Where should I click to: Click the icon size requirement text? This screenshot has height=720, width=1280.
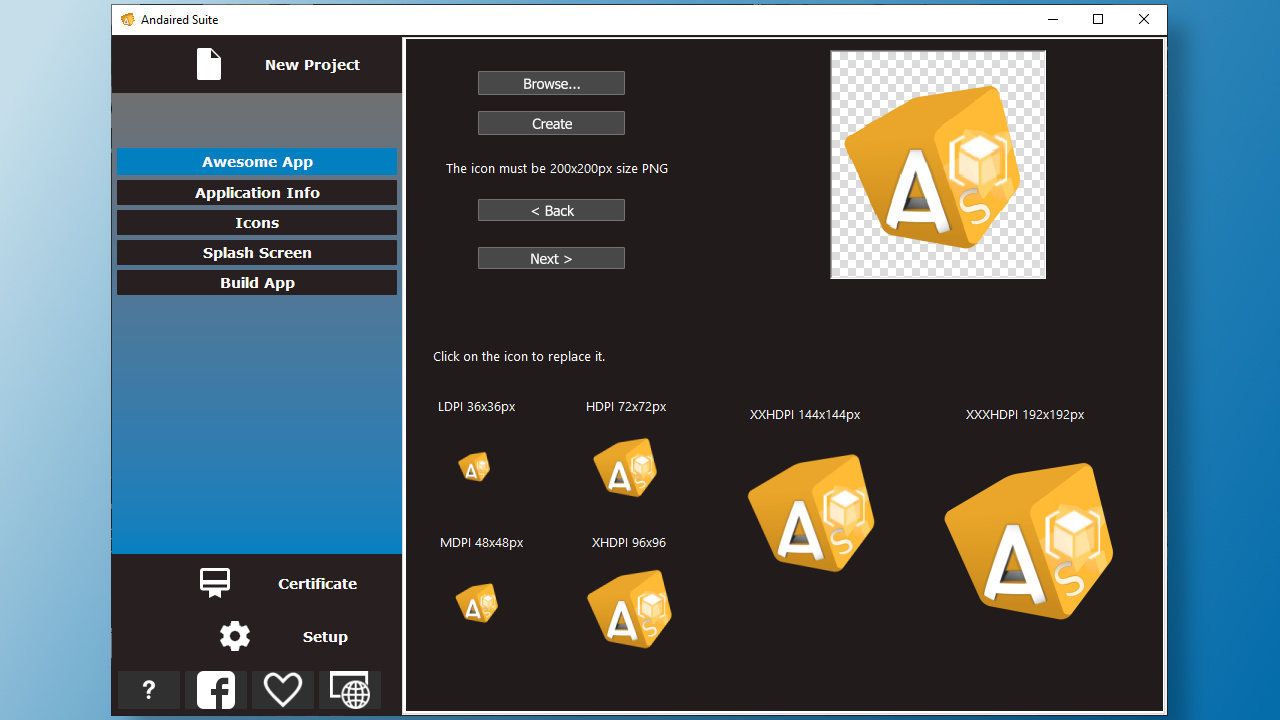tap(557, 169)
